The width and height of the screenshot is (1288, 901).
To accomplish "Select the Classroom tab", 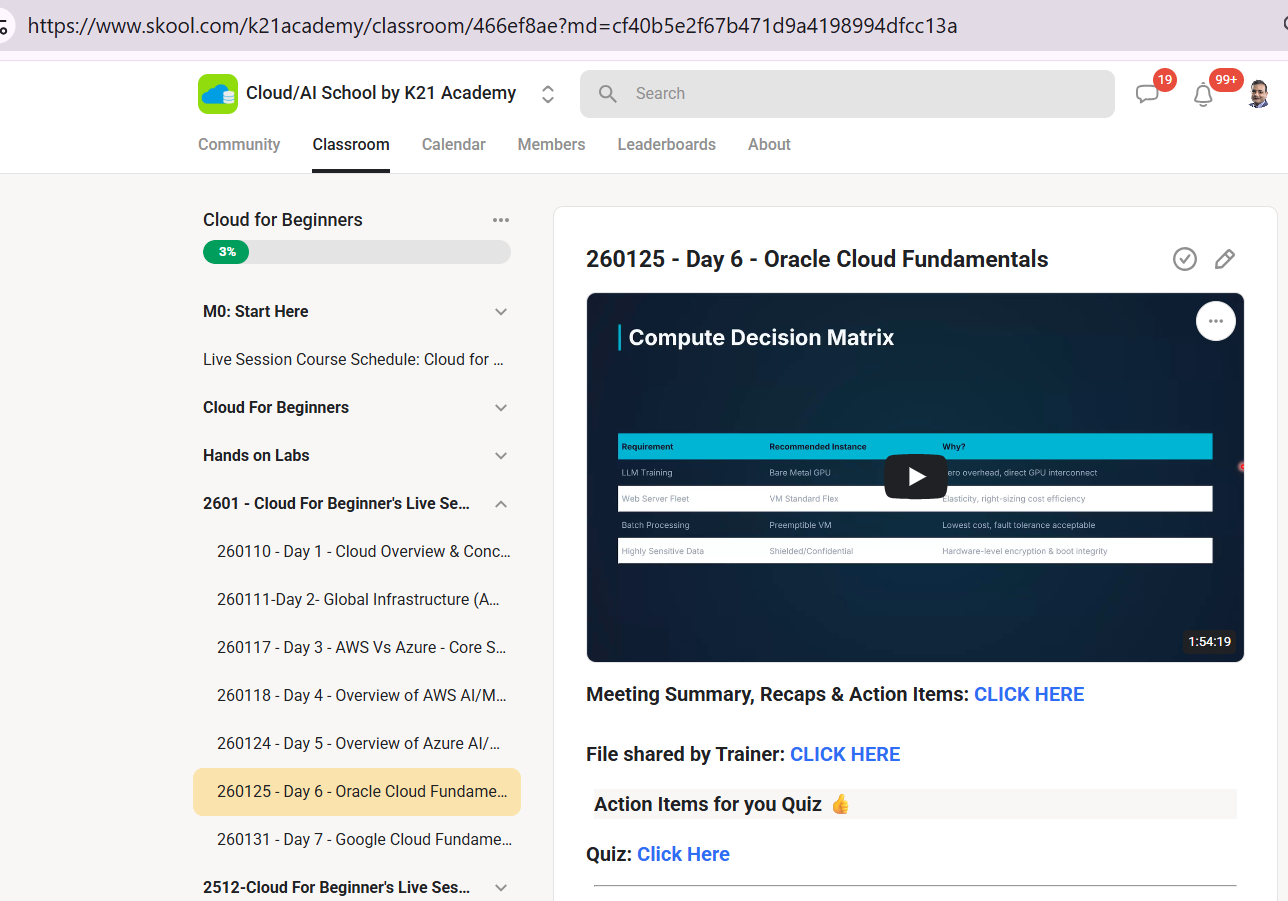I will [351, 144].
